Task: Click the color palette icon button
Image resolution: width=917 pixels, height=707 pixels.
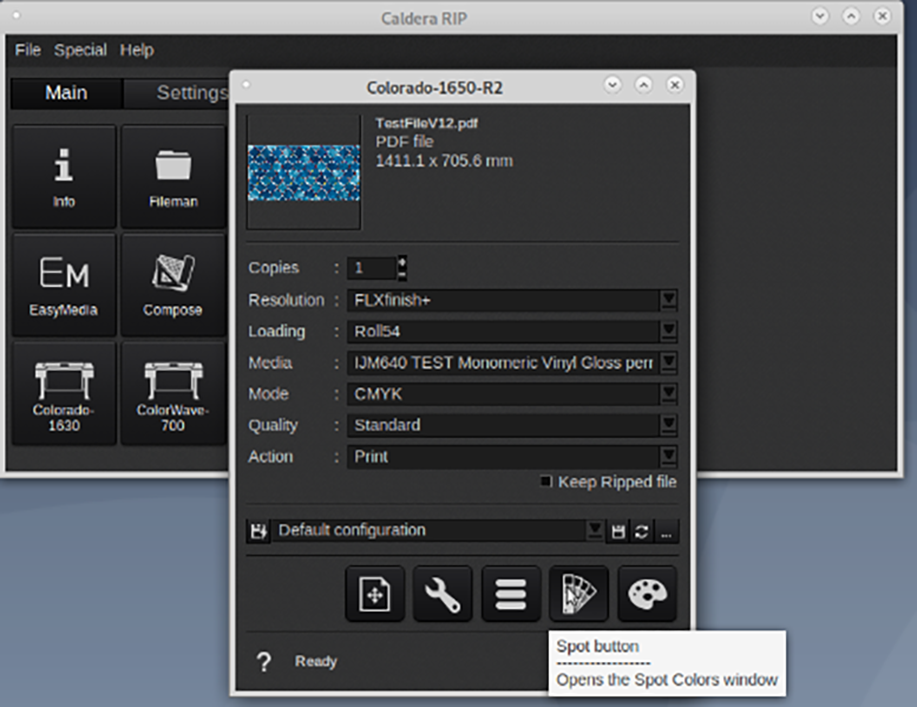Action: pyautogui.click(x=647, y=595)
